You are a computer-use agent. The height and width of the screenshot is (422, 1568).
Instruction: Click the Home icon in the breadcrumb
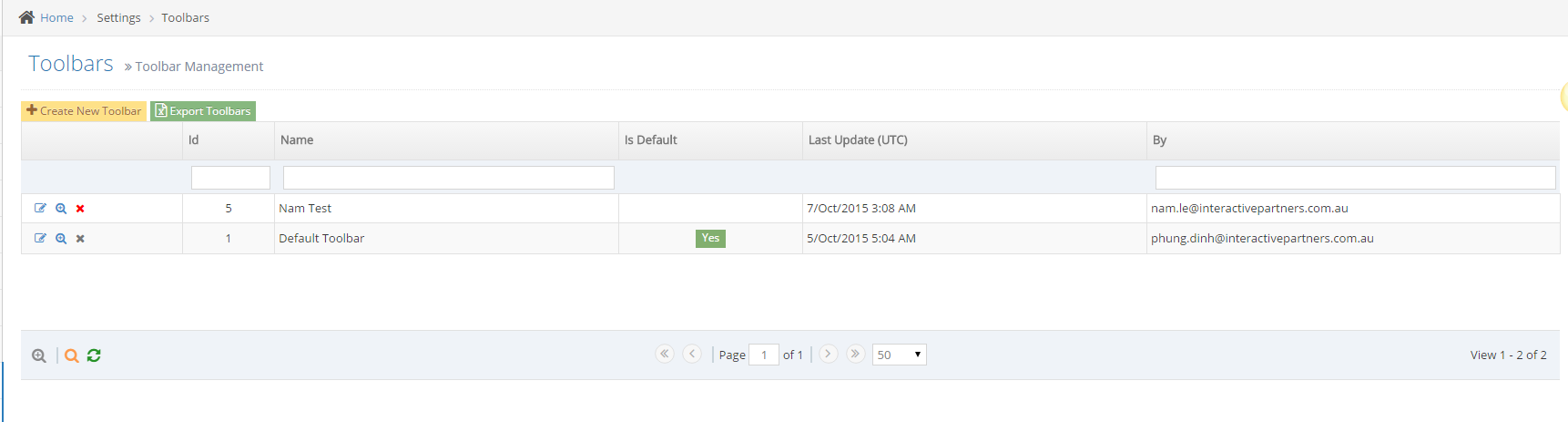click(x=26, y=17)
